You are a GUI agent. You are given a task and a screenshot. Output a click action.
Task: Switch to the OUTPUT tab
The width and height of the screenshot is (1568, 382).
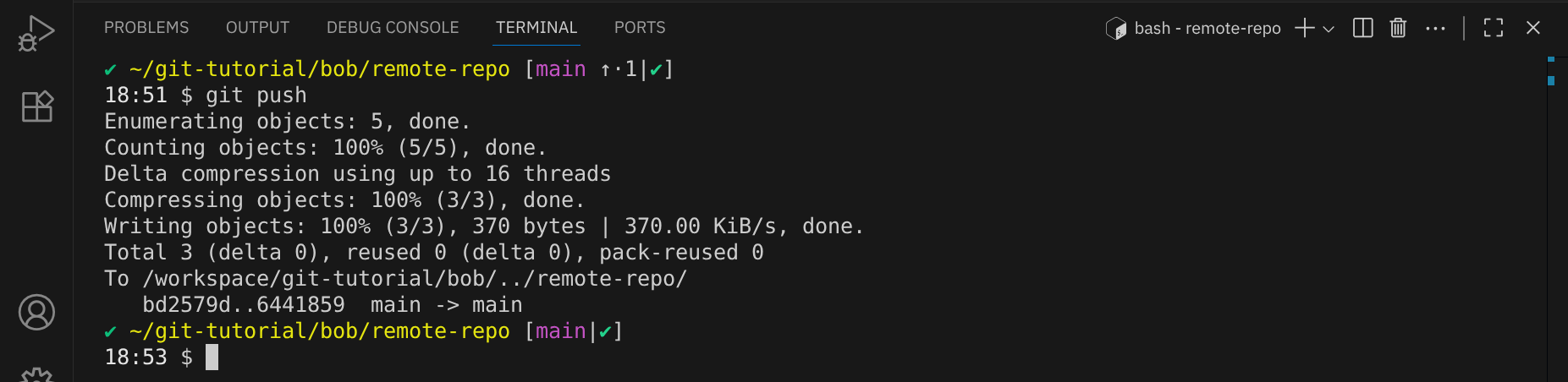(257, 28)
